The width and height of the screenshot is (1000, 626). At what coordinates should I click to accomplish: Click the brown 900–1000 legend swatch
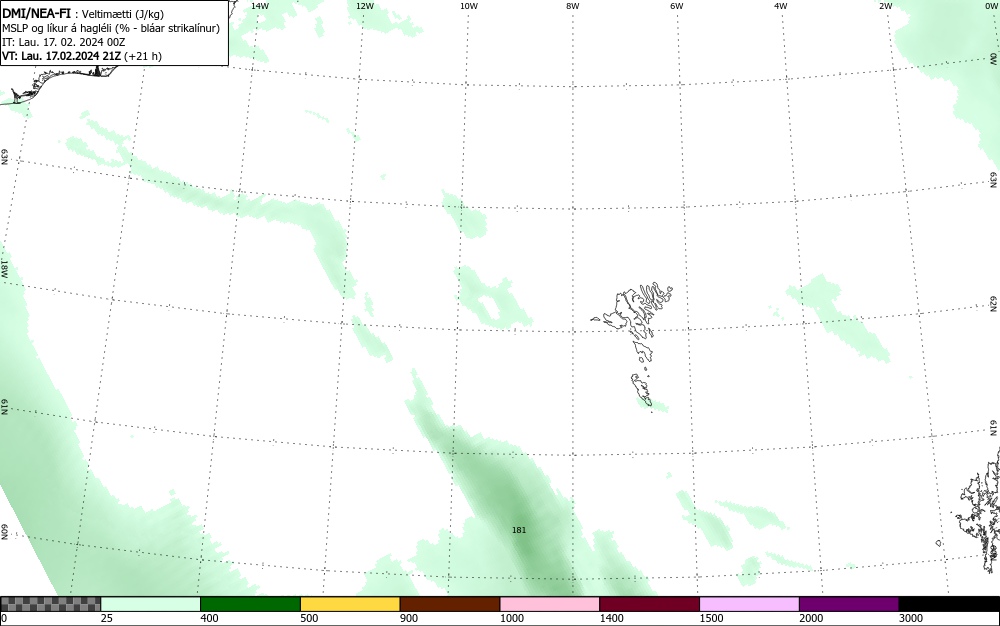[x=450, y=604]
